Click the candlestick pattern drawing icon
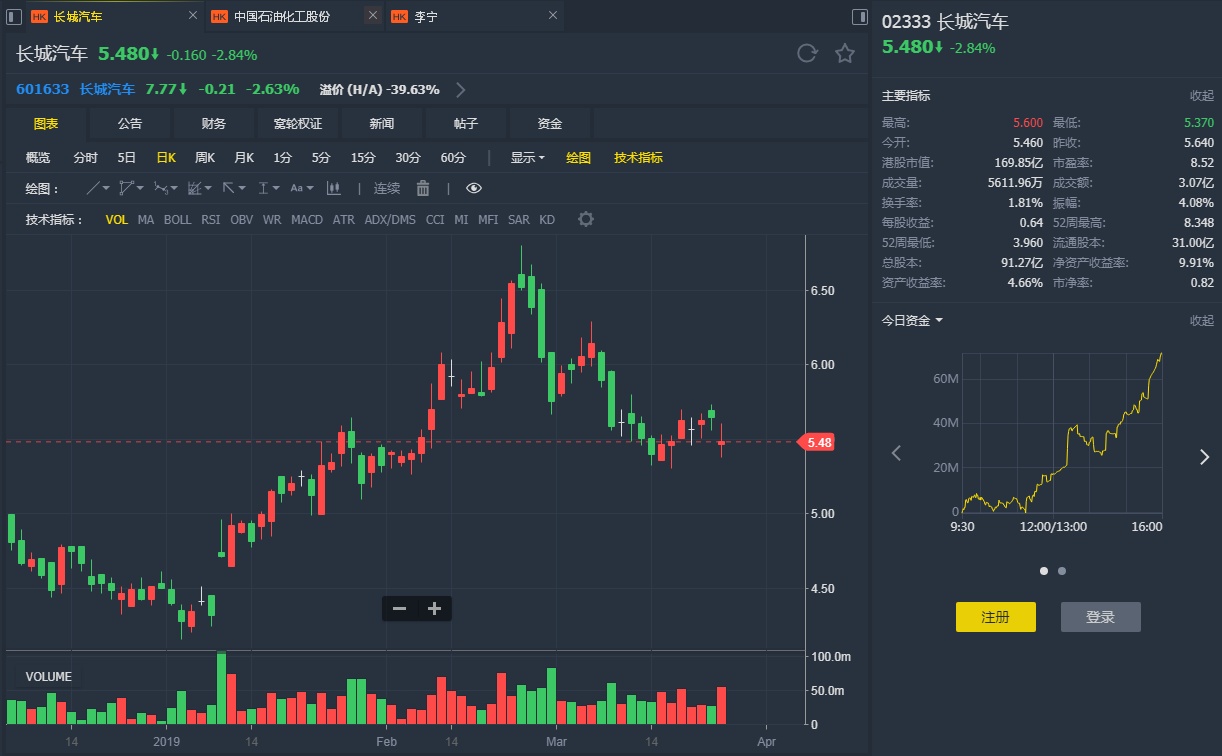 point(334,188)
